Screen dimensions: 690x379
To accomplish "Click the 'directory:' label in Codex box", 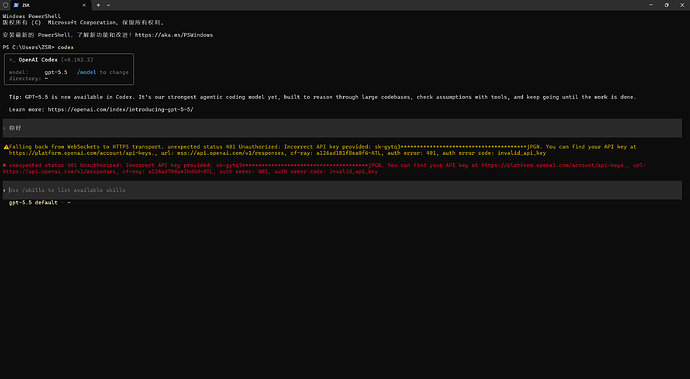I will [25, 78].
